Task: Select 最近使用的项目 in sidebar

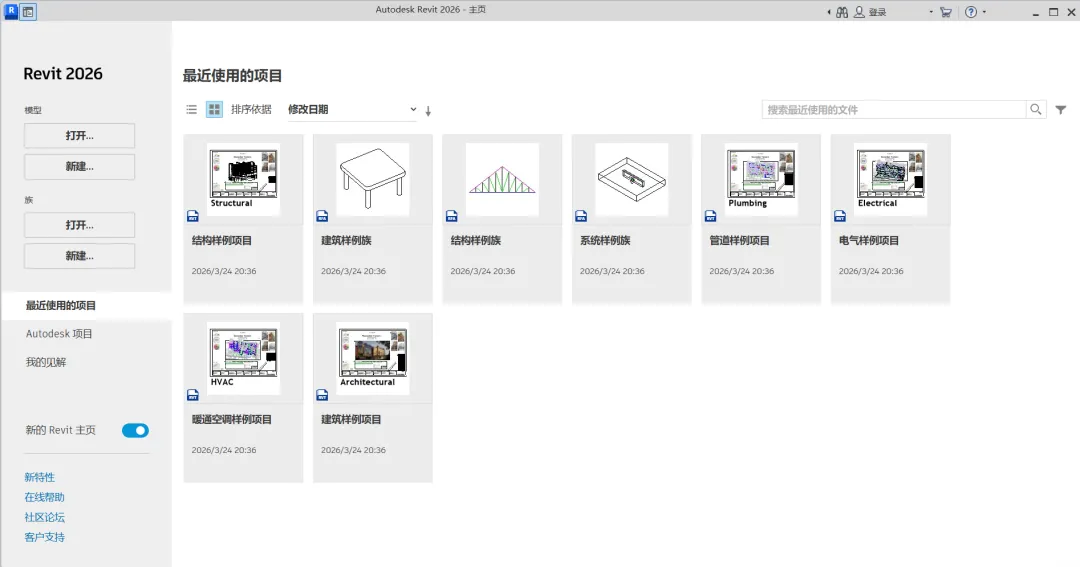Action: coord(61,305)
